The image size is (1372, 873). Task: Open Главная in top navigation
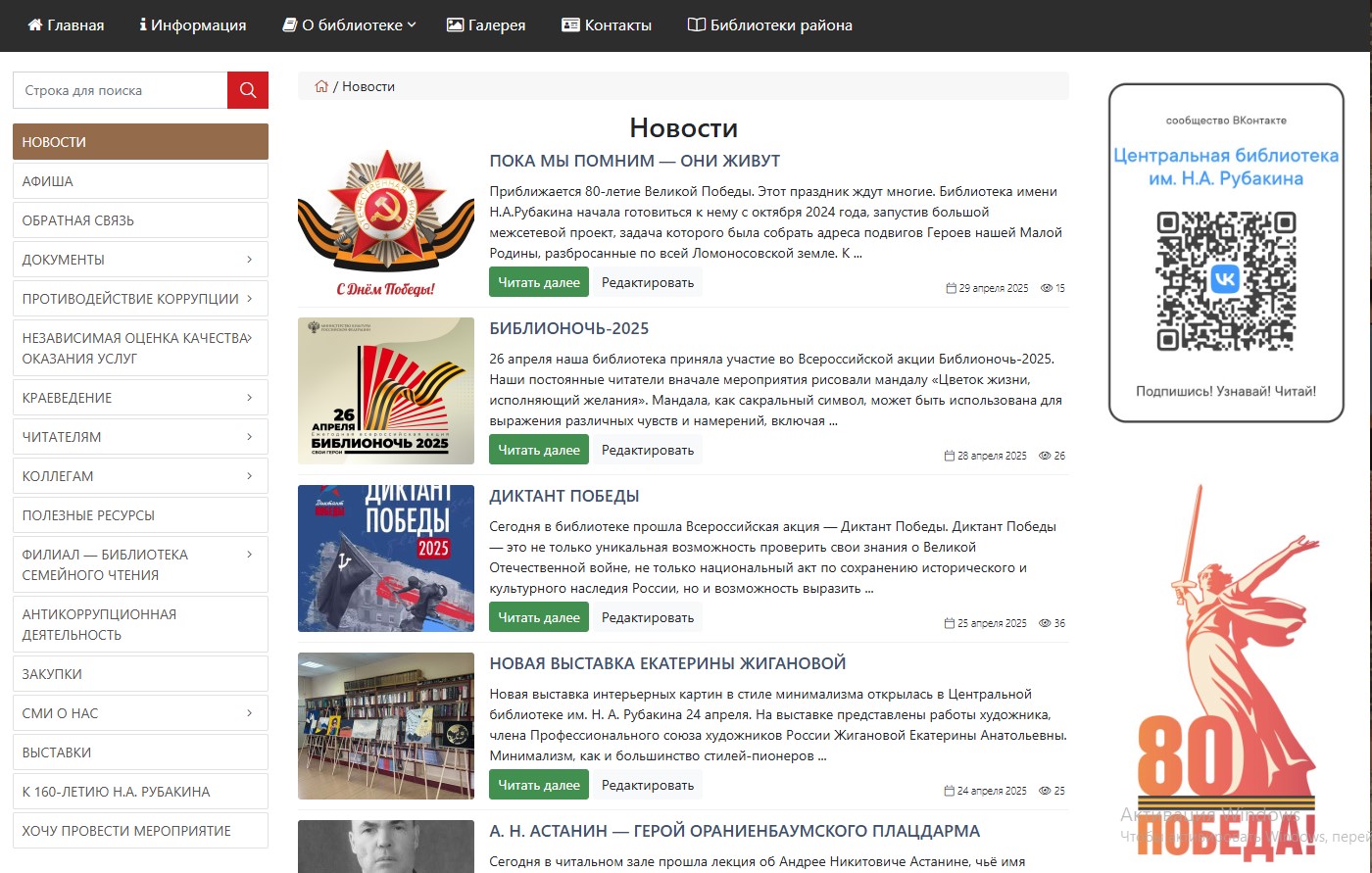(66, 25)
